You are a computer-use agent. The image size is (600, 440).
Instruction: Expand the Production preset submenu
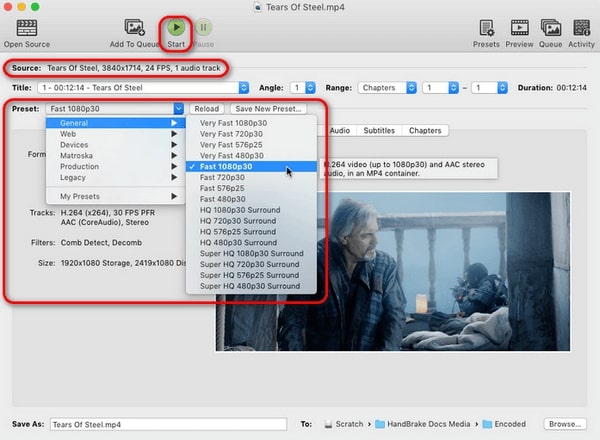tap(116, 166)
